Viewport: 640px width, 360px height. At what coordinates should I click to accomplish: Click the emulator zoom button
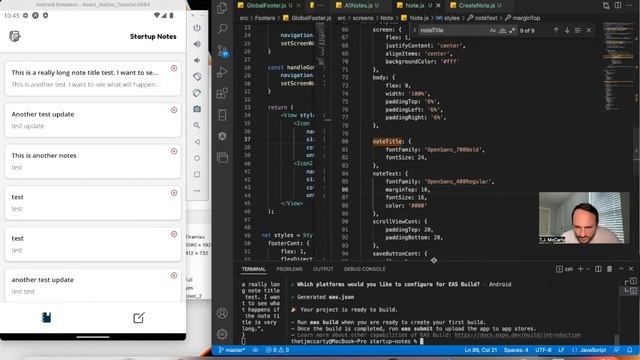coord(197,125)
